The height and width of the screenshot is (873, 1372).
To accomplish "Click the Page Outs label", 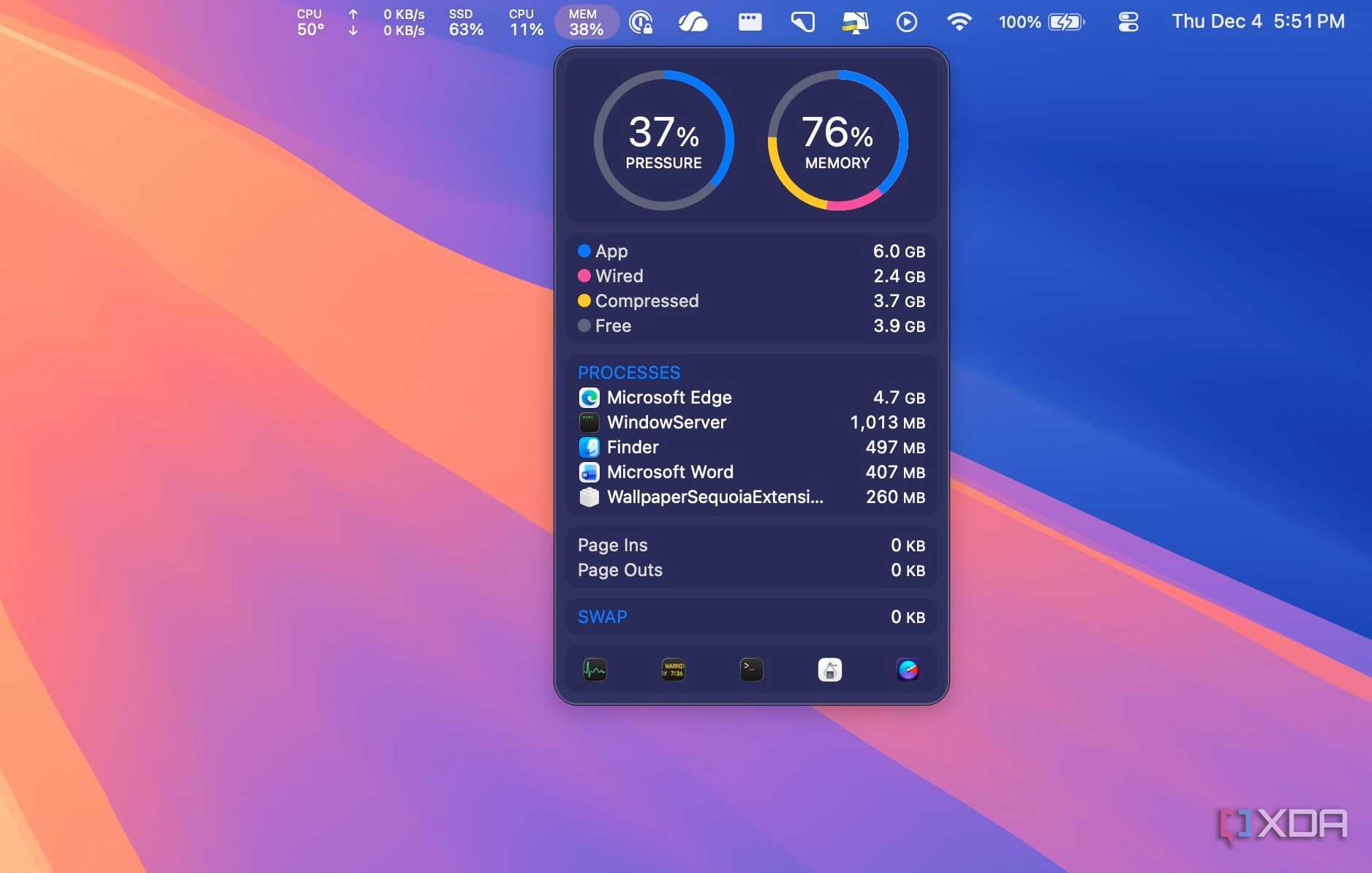I will click(620, 570).
